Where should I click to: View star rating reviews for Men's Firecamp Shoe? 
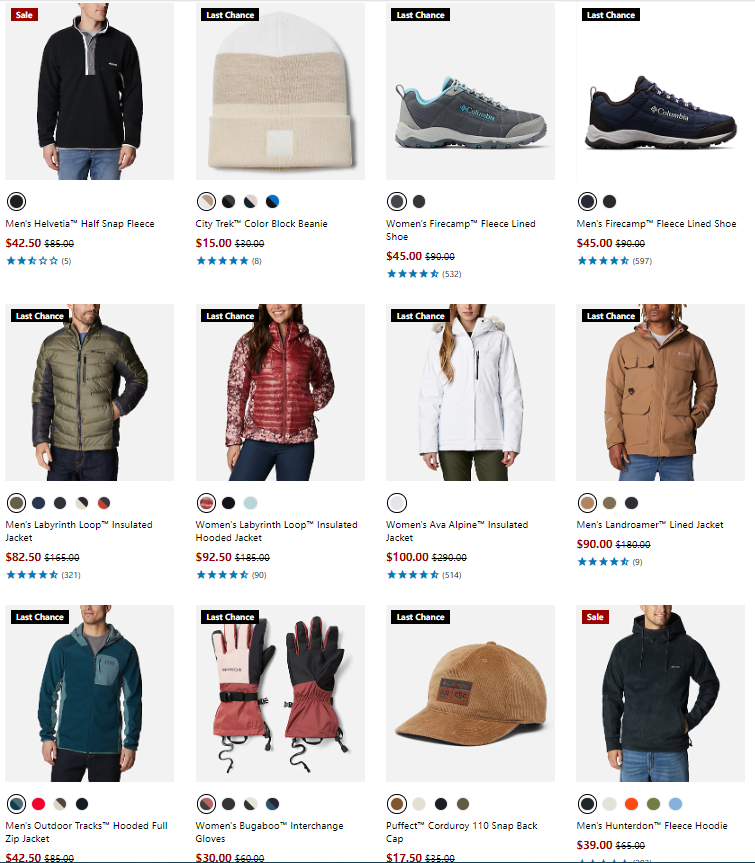click(614, 261)
